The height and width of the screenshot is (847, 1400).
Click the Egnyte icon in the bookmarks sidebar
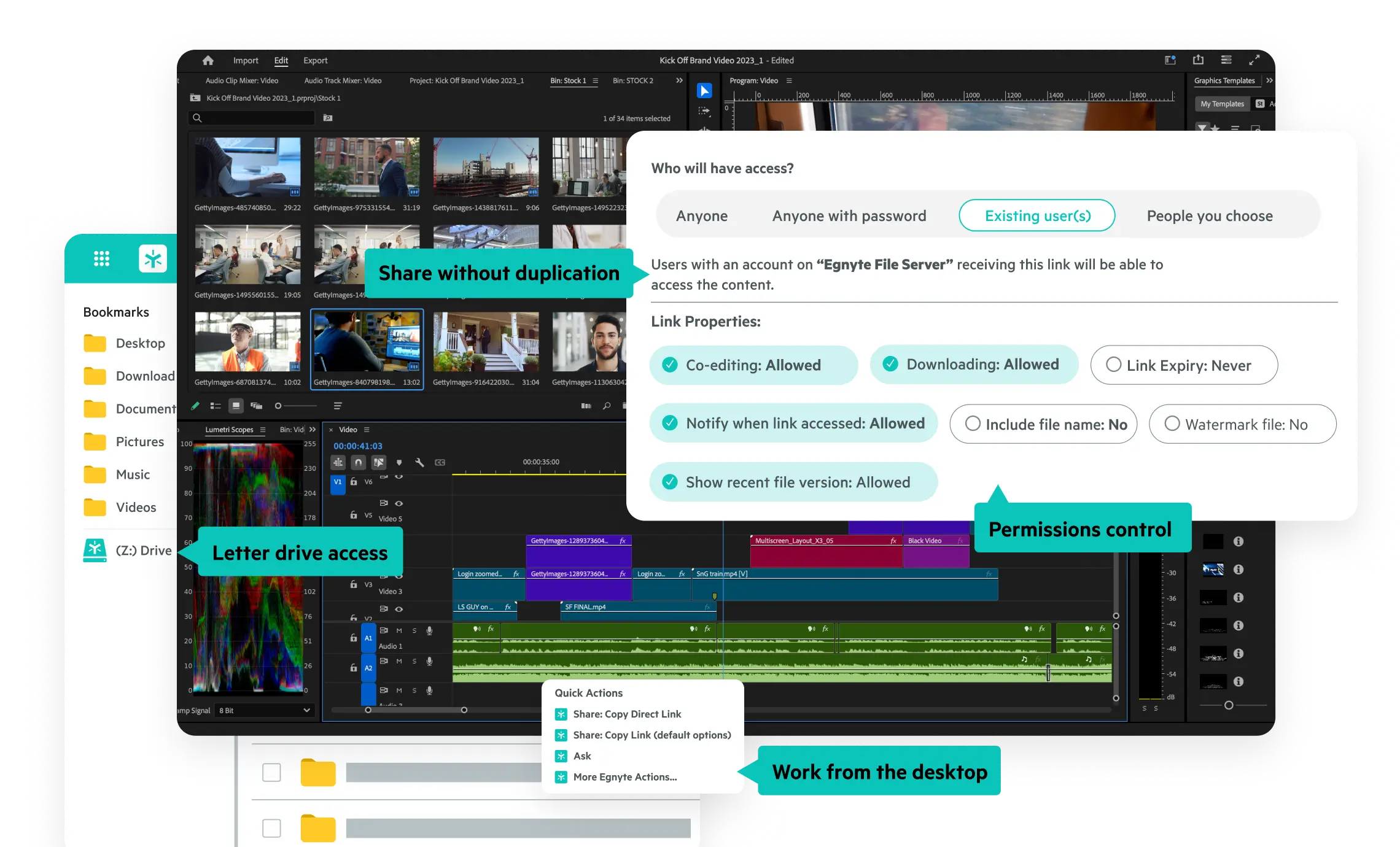click(x=154, y=258)
